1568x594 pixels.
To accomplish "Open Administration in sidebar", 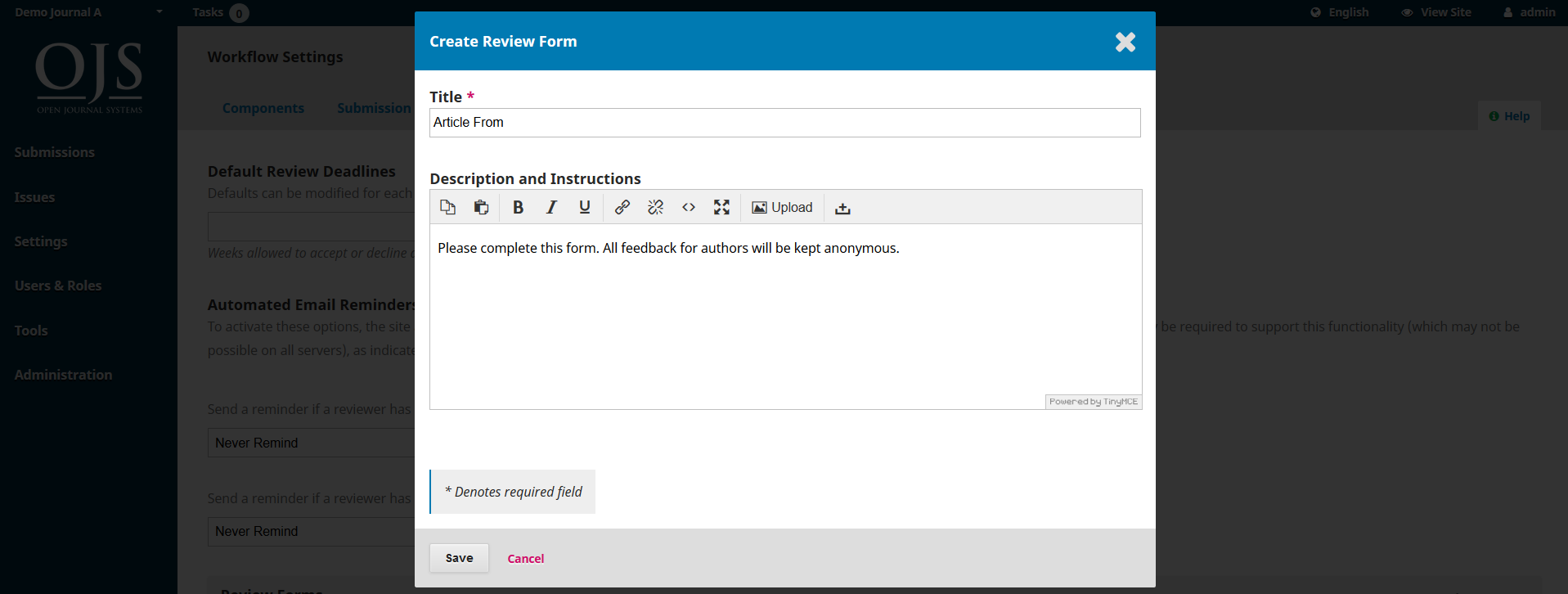I will coord(63,375).
